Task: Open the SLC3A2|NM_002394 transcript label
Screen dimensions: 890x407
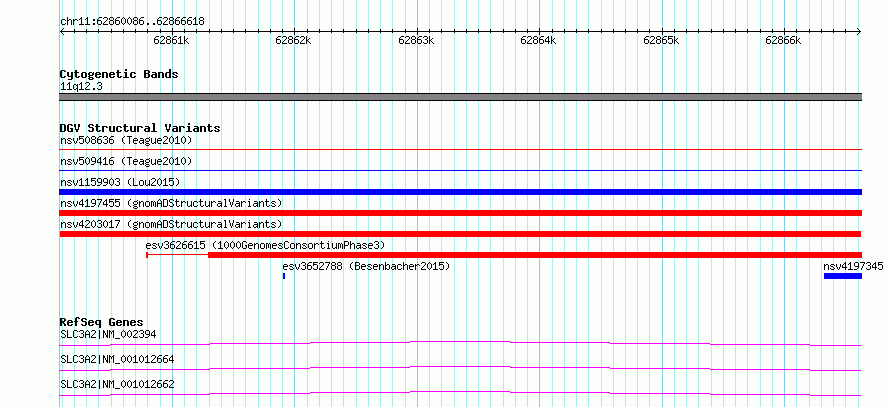Action: click(x=108, y=334)
